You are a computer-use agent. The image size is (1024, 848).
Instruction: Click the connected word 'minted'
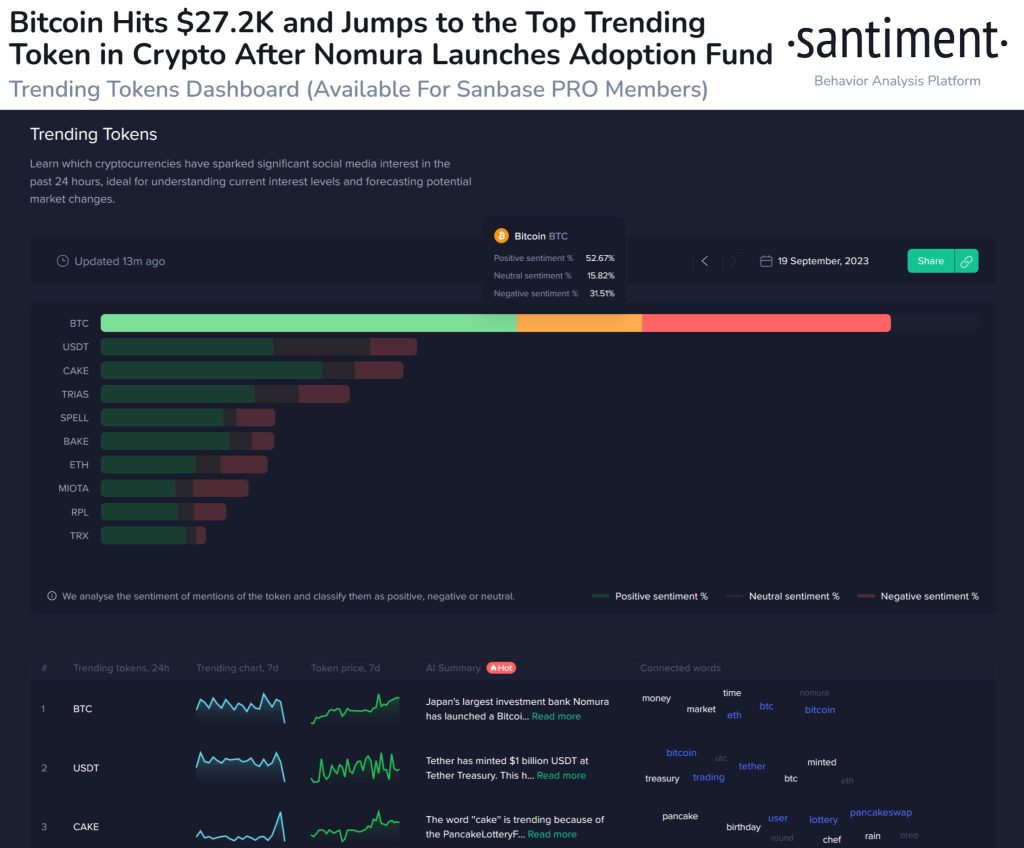click(822, 762)
